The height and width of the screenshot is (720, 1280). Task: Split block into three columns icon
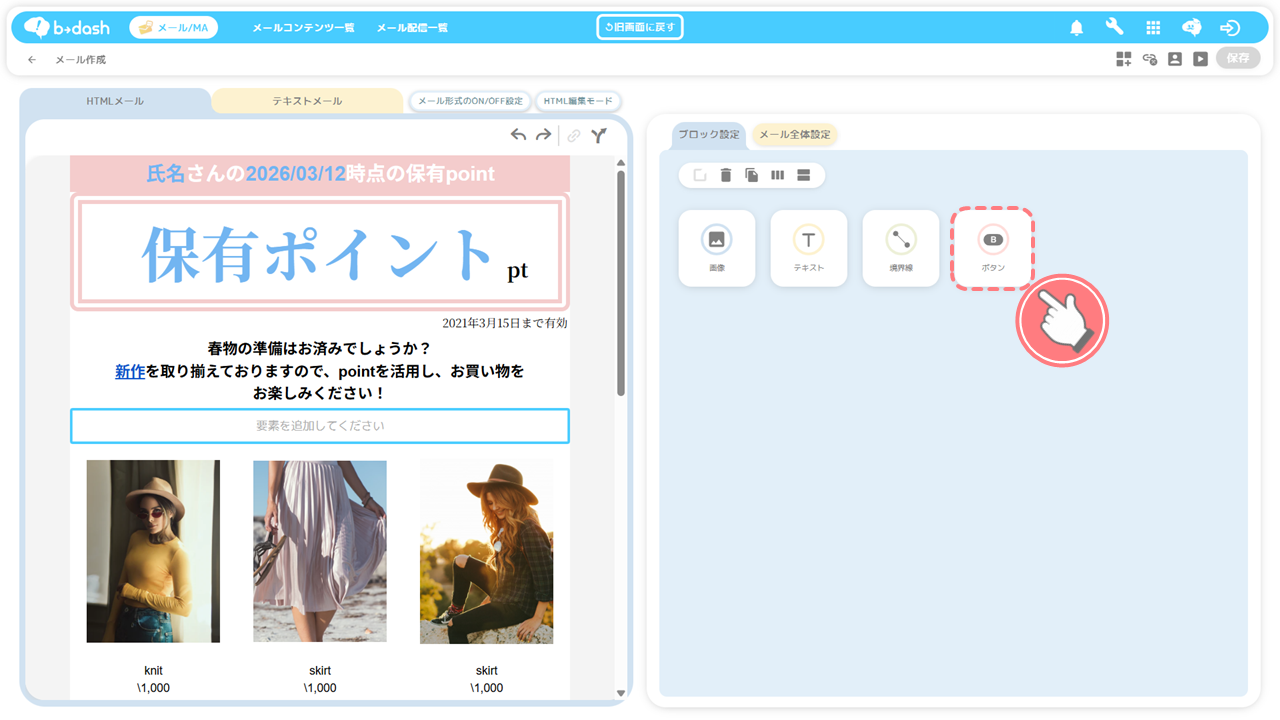coord(777,176)
